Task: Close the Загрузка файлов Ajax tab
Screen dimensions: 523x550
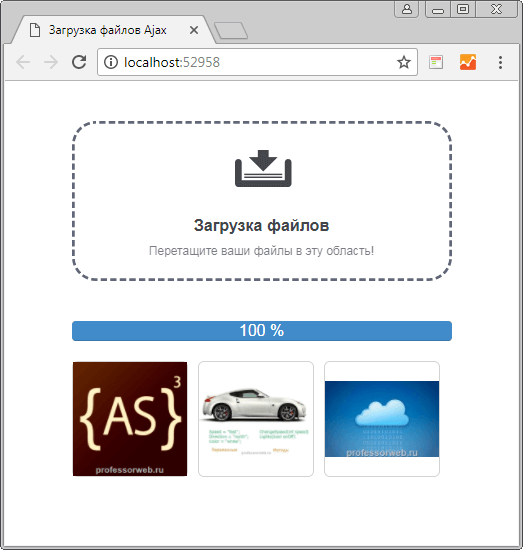Action: tap(194, 30)
